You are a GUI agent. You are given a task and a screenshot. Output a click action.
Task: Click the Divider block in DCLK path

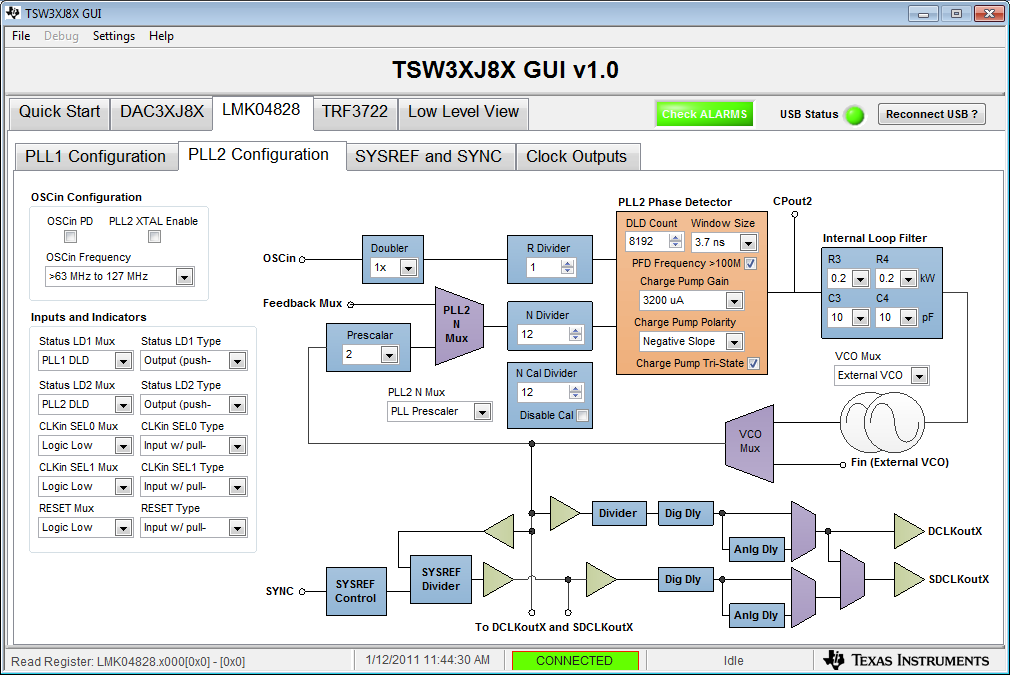coord(618,513)
